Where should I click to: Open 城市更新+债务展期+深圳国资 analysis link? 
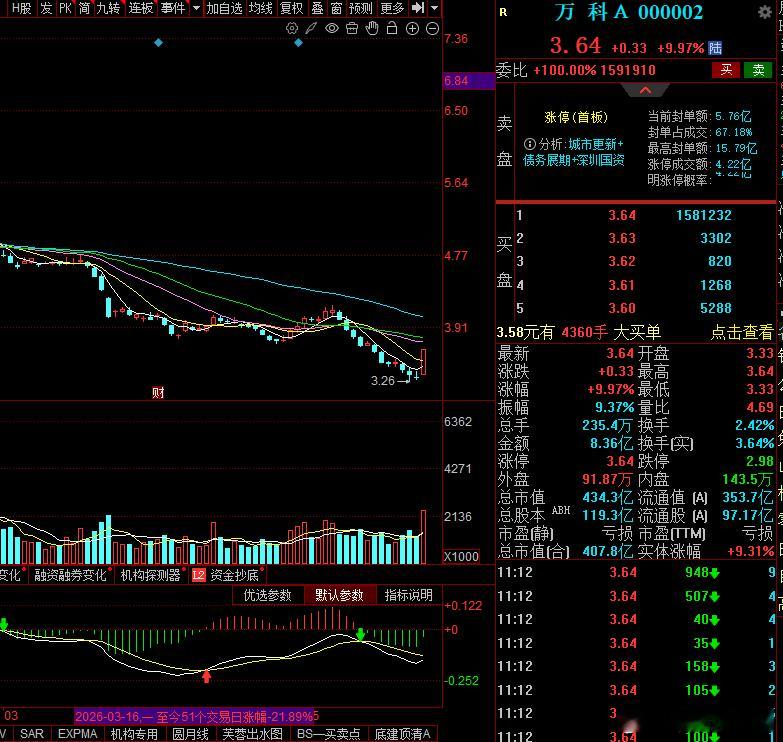pos(573,152)
